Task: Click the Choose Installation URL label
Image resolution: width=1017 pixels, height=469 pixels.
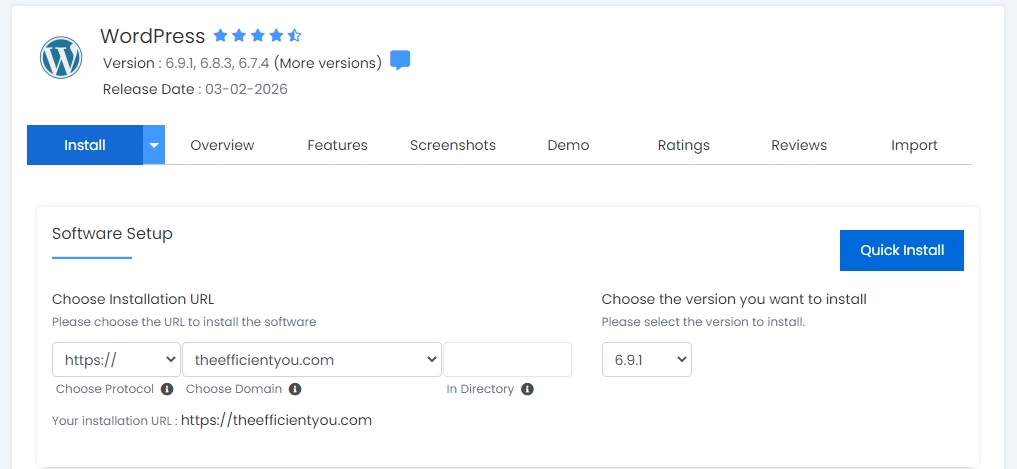Action: (133, 299)
